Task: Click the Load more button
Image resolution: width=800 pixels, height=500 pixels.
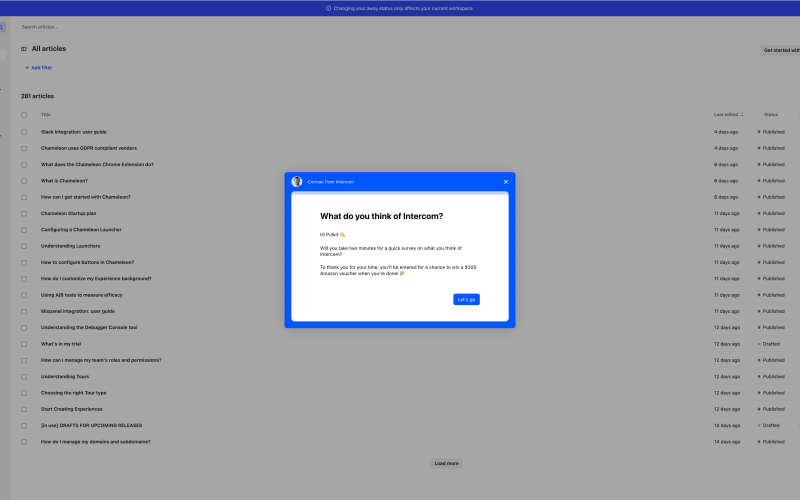Action: 446,463
